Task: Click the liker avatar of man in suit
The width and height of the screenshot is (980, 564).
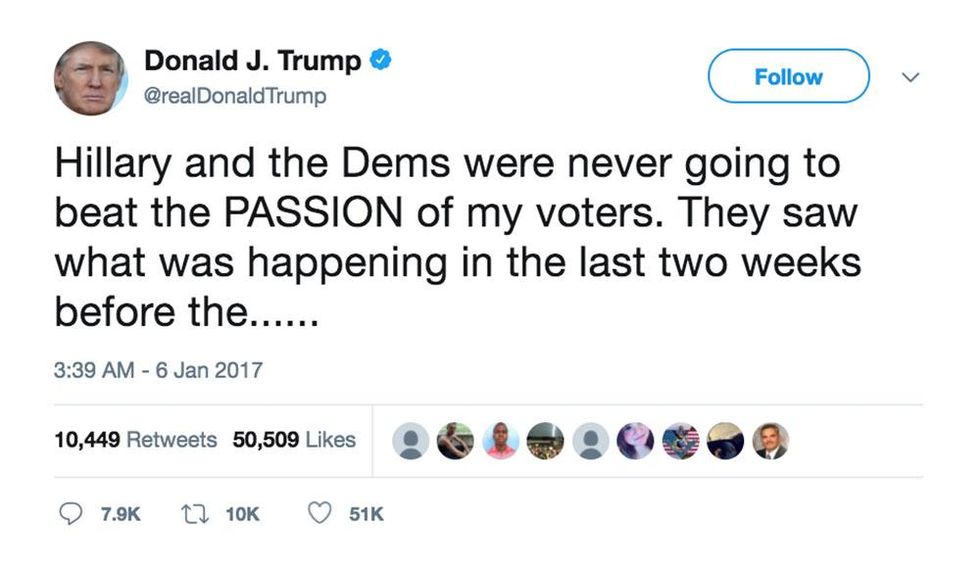Action: [771, 440]
